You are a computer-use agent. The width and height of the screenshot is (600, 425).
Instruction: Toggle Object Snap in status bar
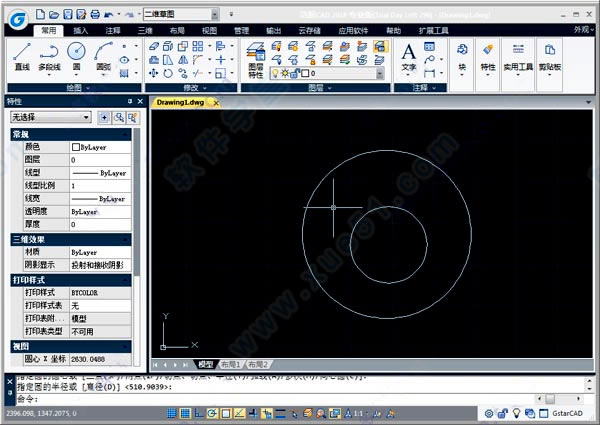pos(226,413)
